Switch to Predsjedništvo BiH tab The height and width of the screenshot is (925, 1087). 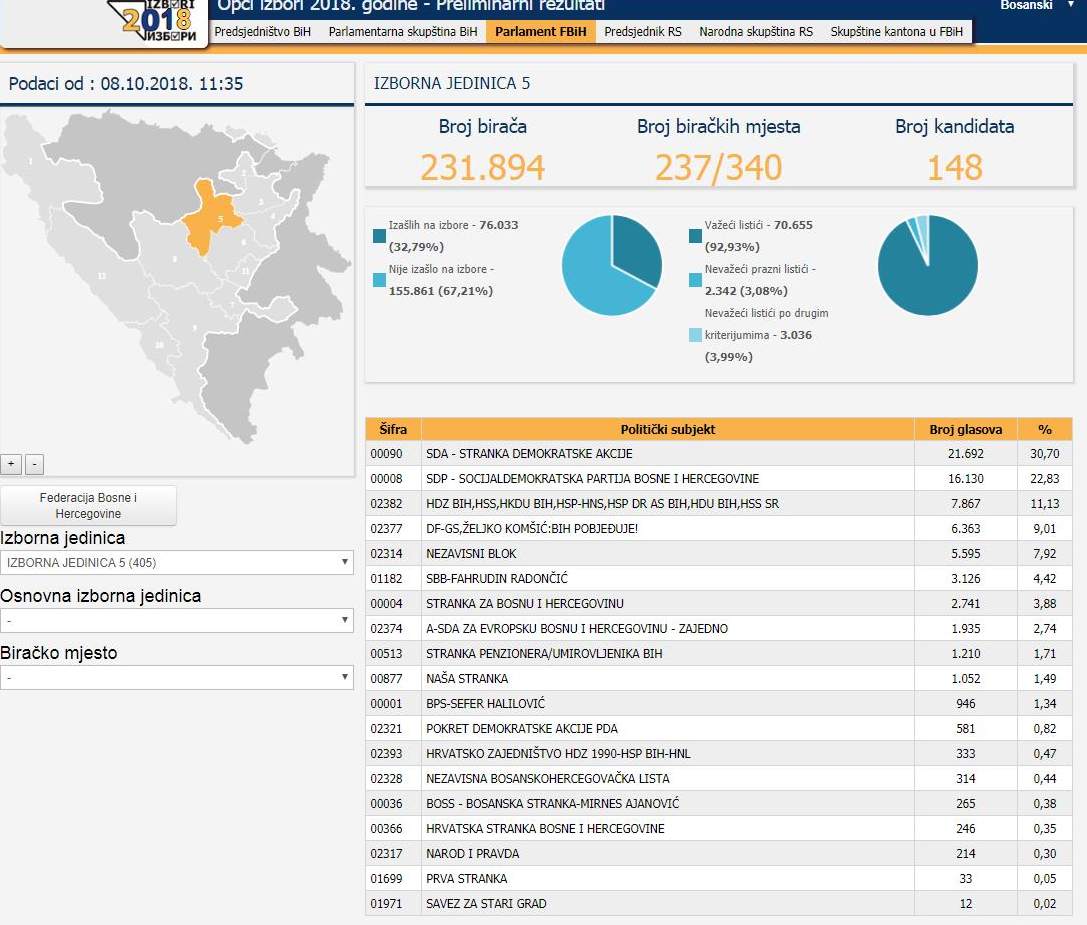[x=263, y=32]
